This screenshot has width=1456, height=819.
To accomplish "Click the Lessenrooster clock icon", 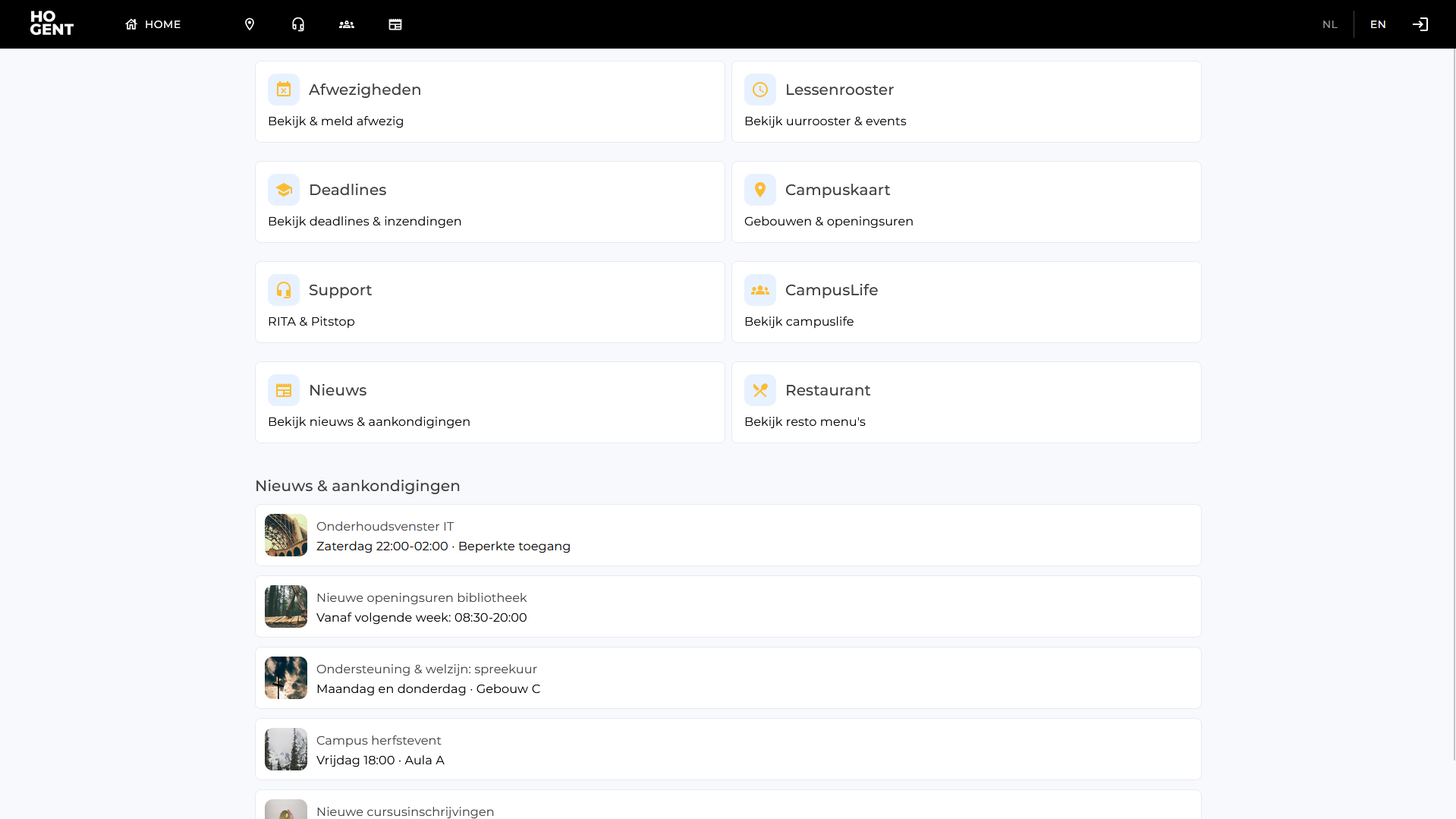I will (x=760, y=90).
